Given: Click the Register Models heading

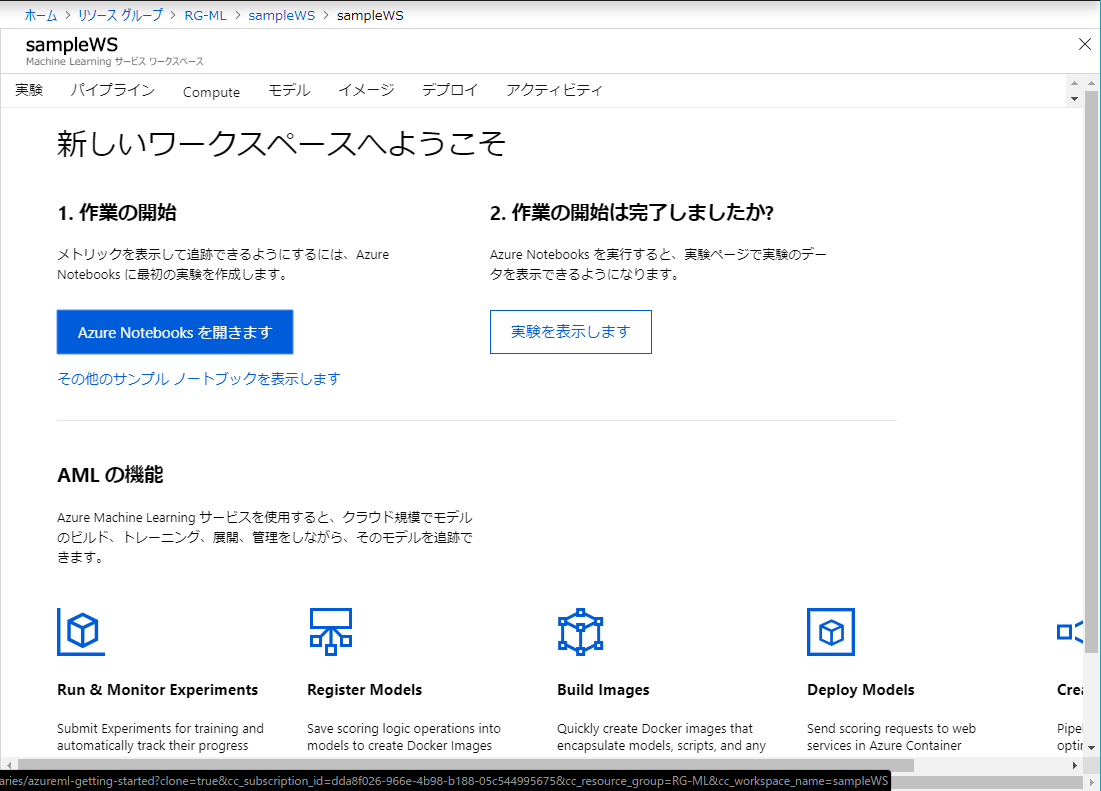Looking at the screenshot, I should coord(364,690).
